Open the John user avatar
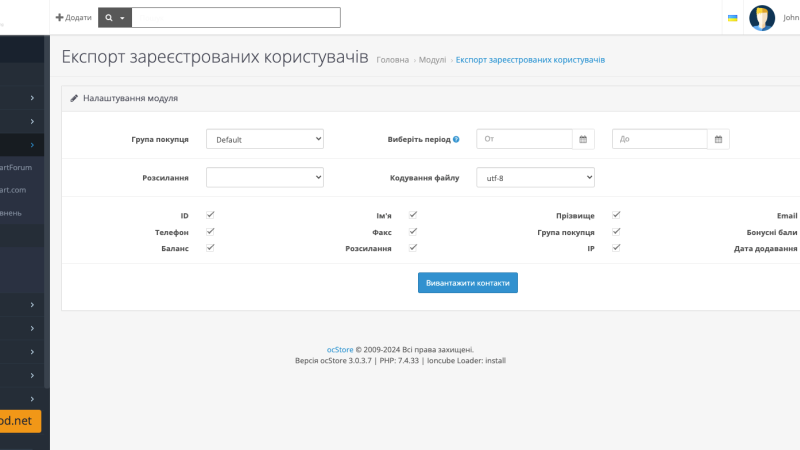The width and height of the screenshot is (800, 450). [762, 18]
